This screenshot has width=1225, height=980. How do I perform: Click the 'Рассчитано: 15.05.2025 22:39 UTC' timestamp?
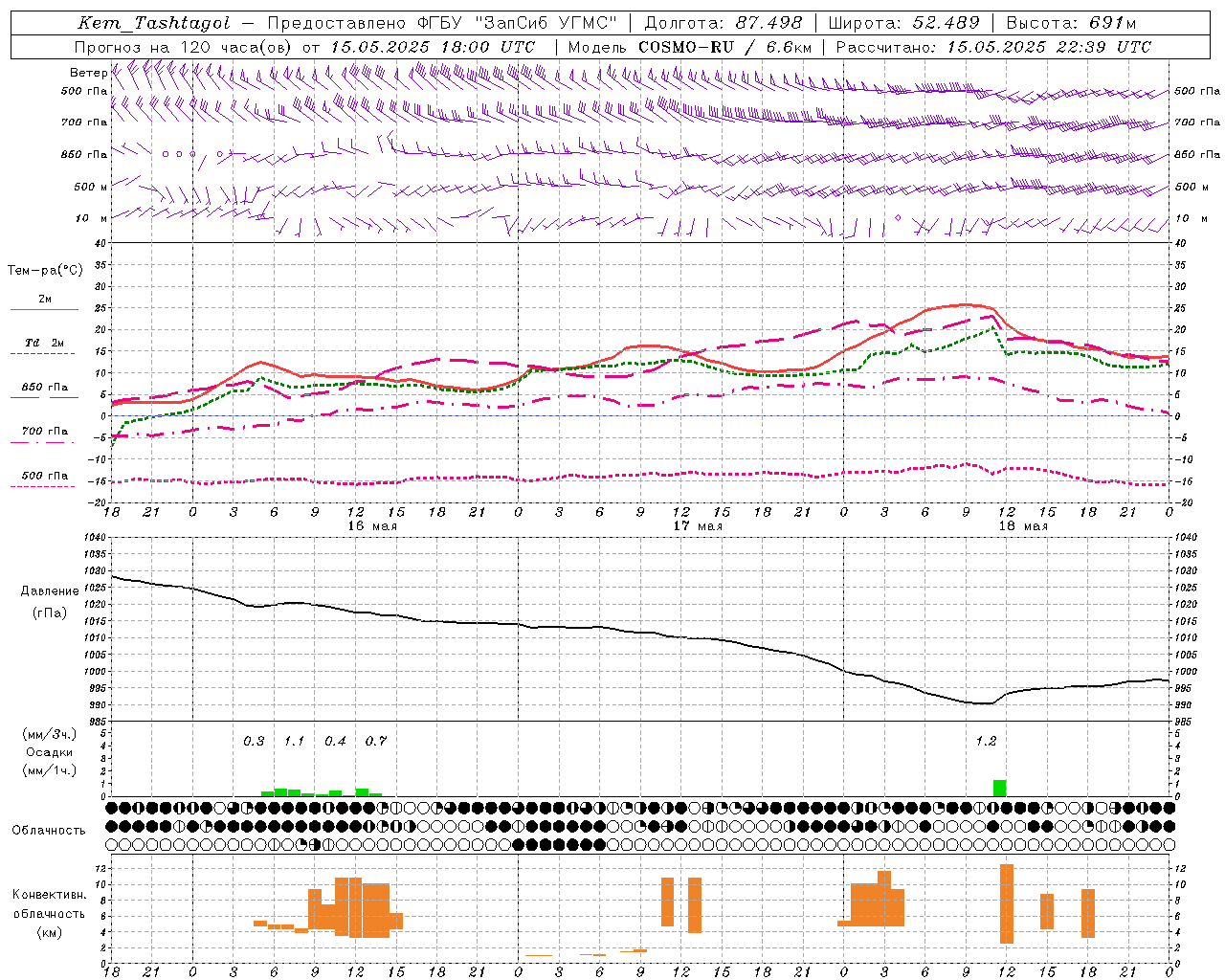(993, 47)
